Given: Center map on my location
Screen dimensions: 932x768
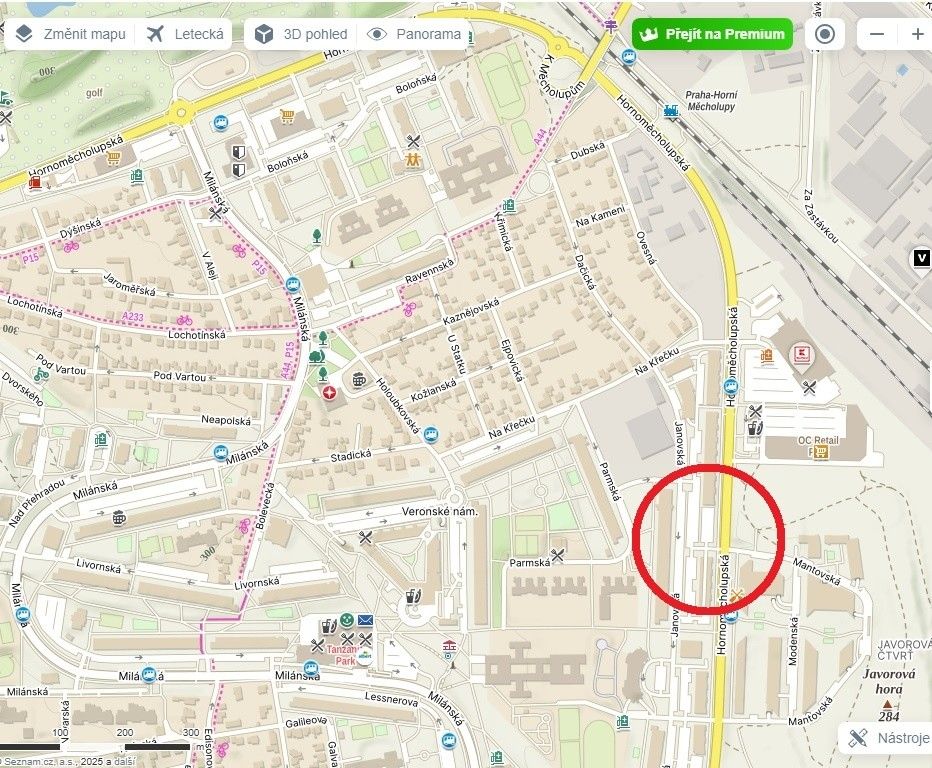Looking at the screenshot, I should [824, 34].
